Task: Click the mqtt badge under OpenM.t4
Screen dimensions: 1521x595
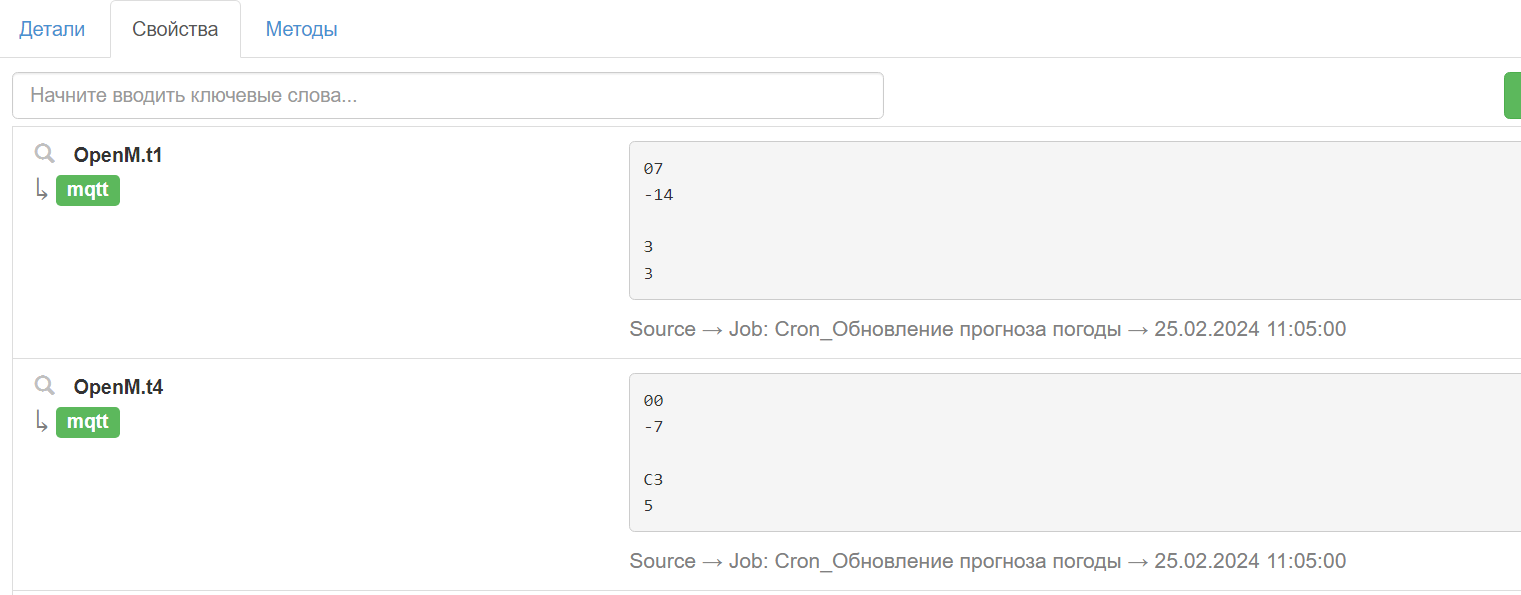Action: coord(88,422)
